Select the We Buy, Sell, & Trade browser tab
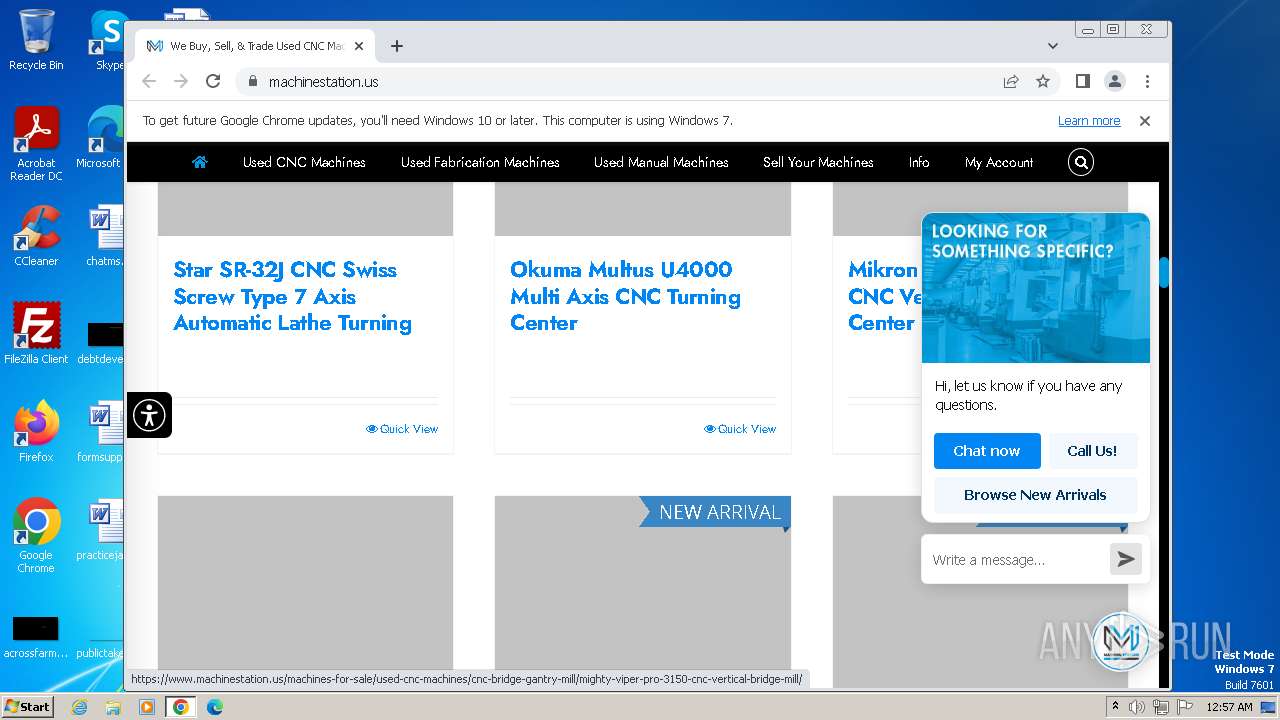 [255, 46]
